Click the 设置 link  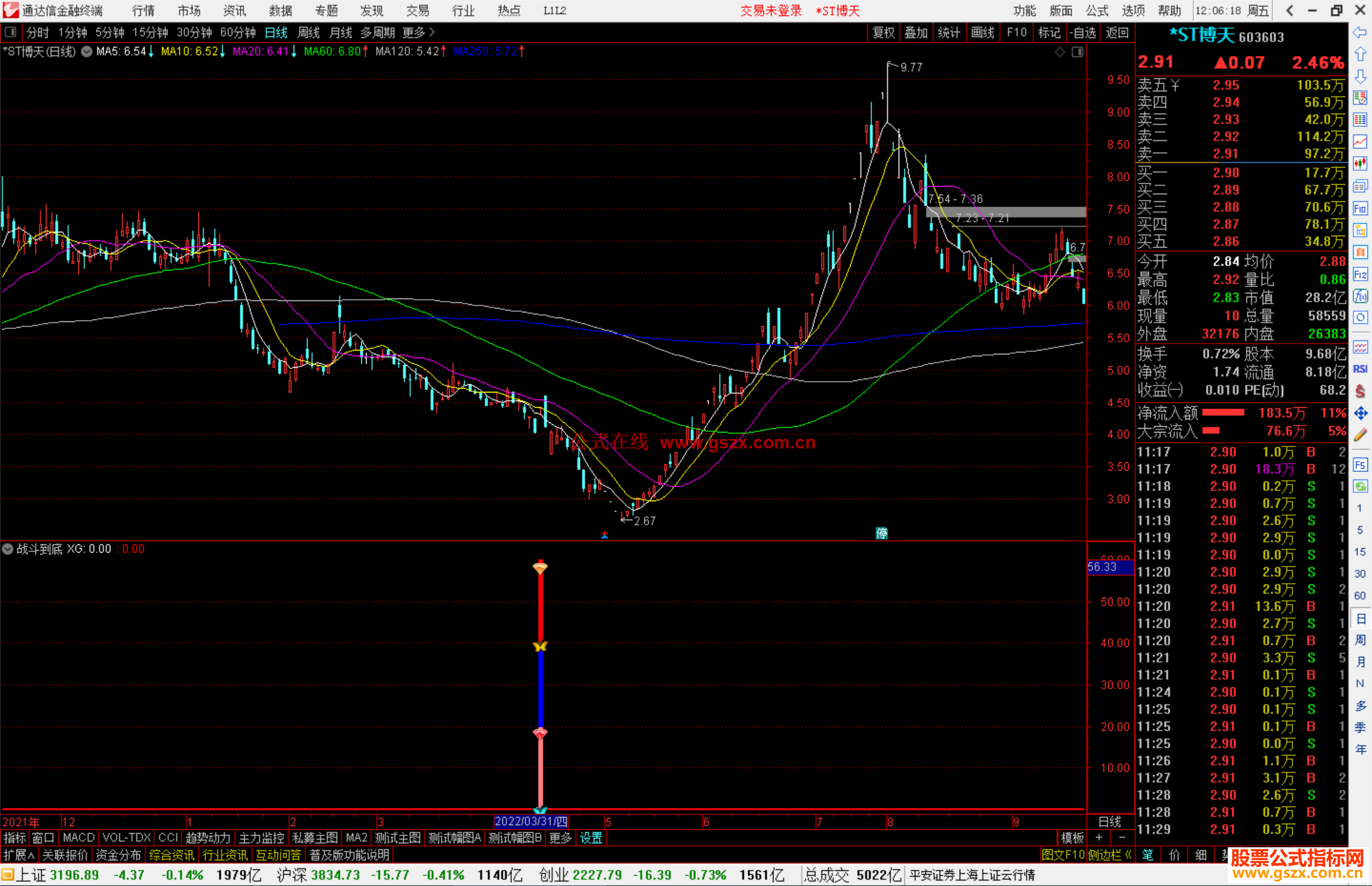591,838
